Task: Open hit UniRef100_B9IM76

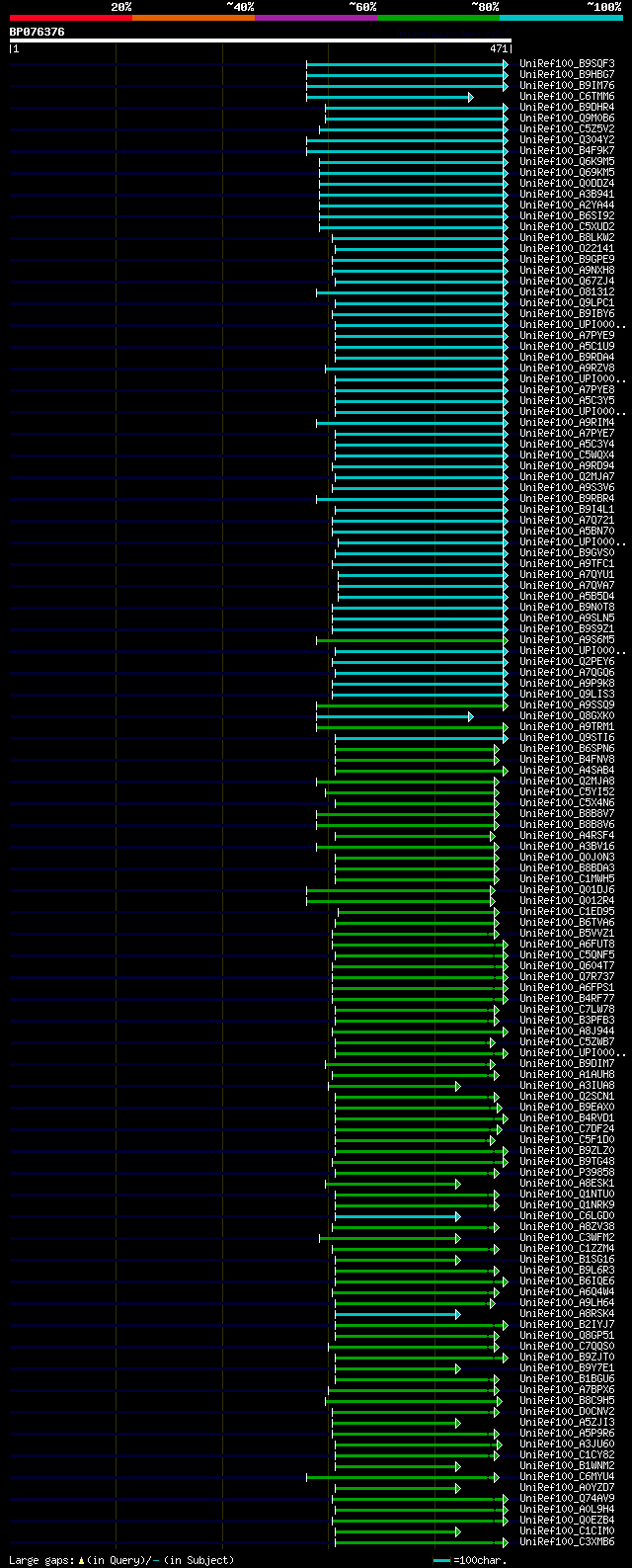Action: [x=567, y=86]
